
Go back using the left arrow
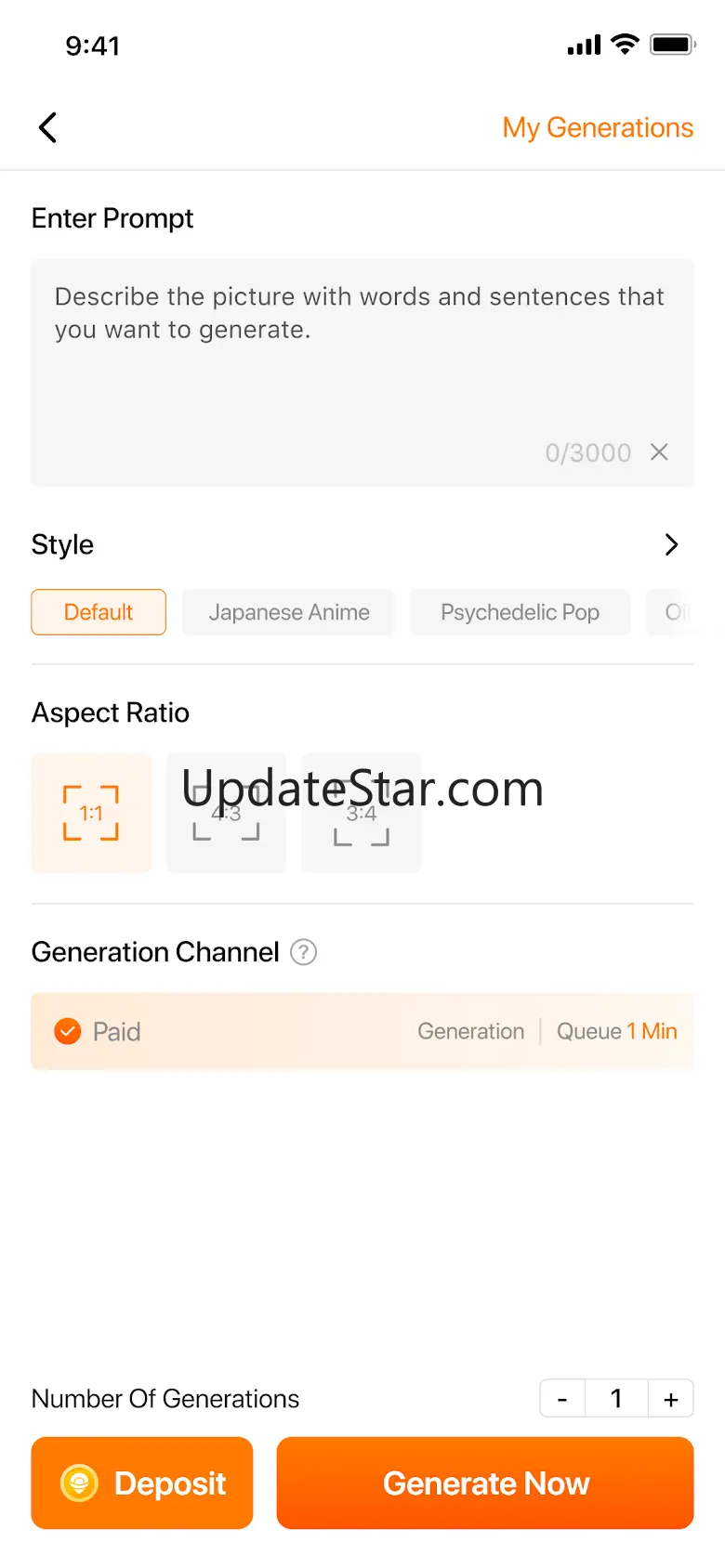pos(48,127)
